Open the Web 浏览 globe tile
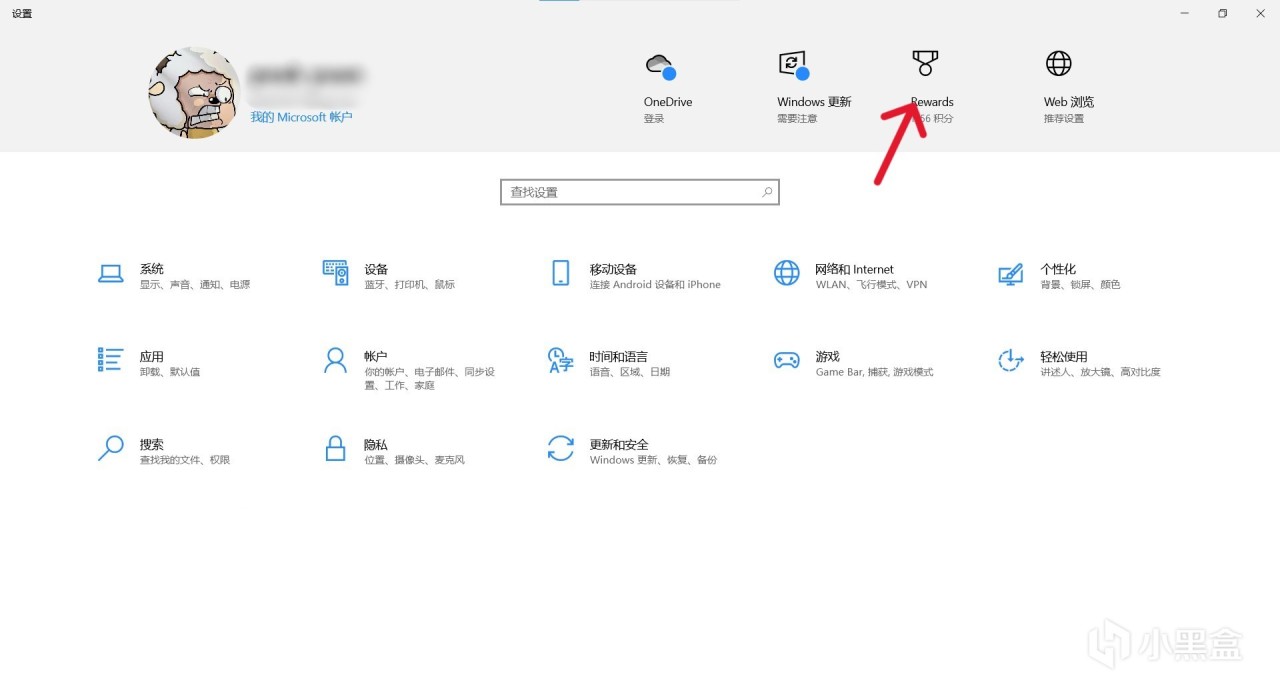This screenshot has height=687, width=1280. click(1068, 88)
